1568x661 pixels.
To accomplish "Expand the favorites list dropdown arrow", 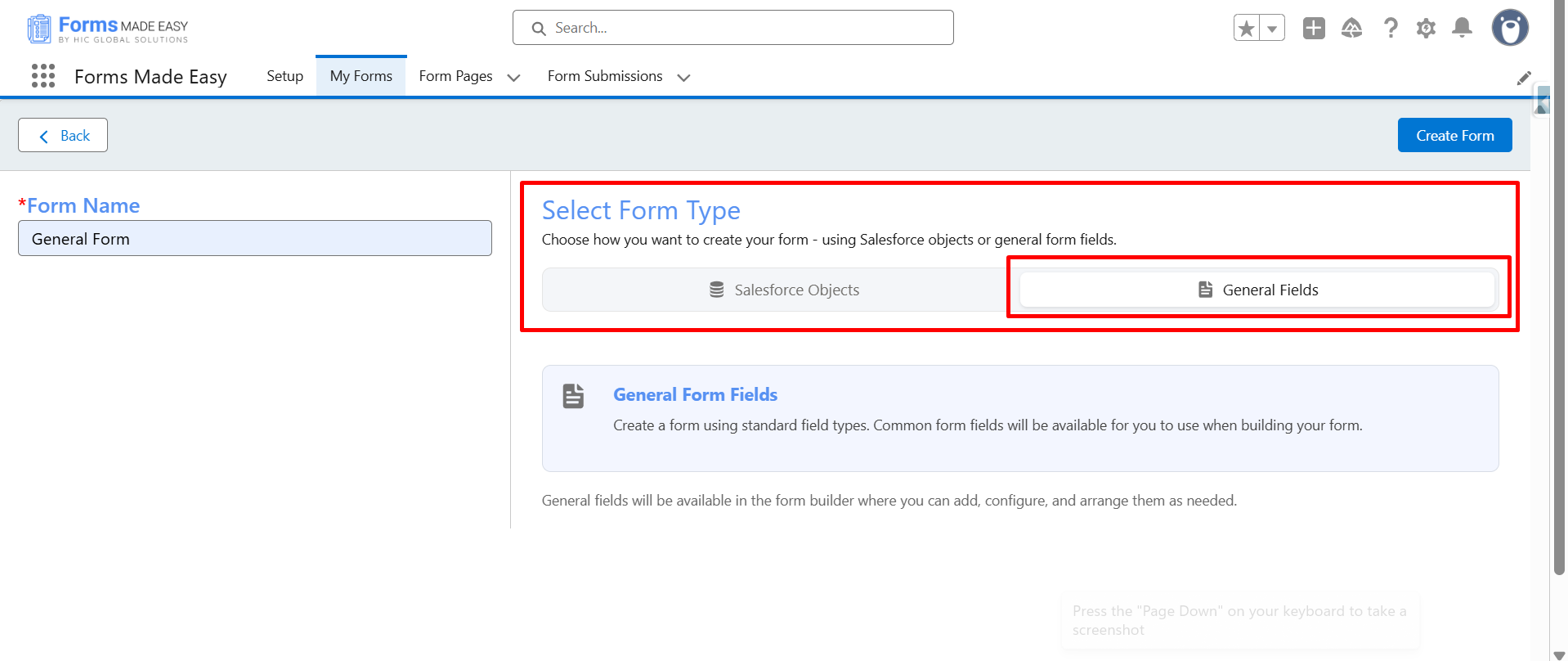I will coord(1272,29).
